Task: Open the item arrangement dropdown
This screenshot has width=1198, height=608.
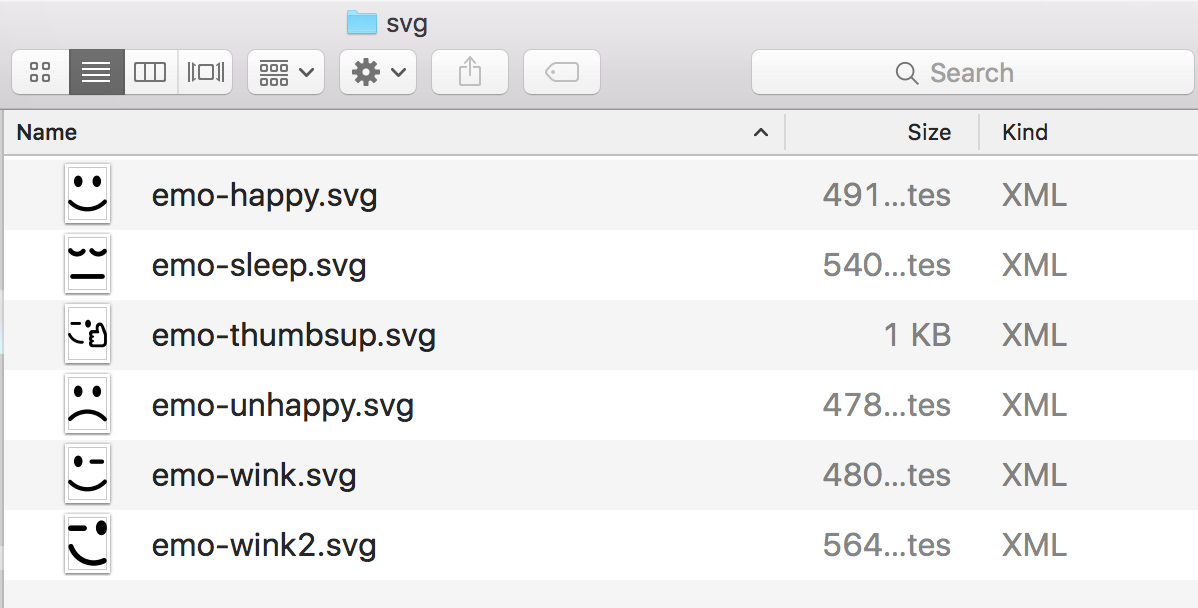Action: pos(286,72)
